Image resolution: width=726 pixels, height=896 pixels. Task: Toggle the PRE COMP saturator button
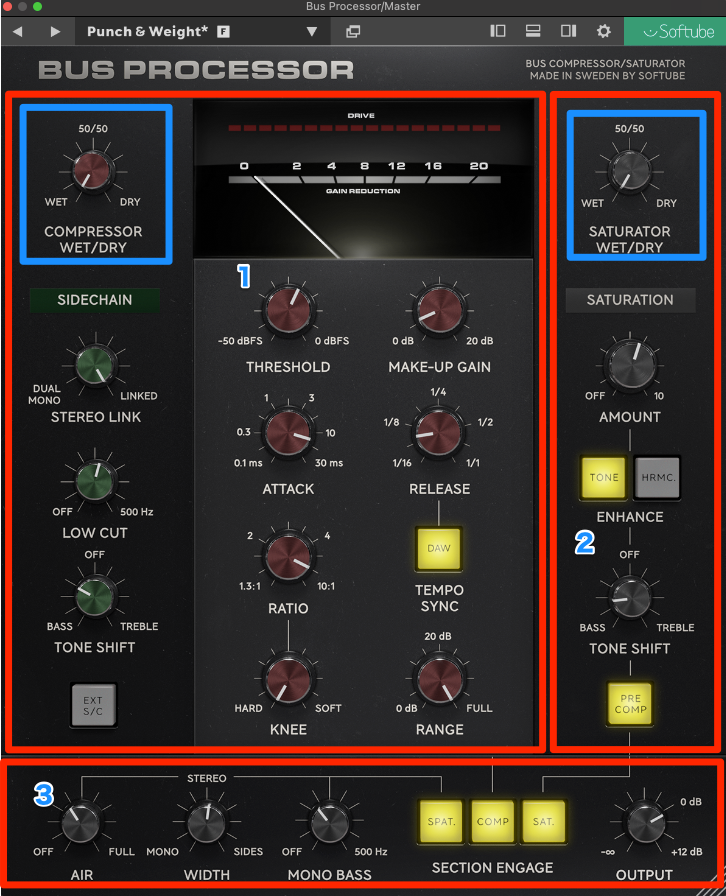(x=630, y=703)
